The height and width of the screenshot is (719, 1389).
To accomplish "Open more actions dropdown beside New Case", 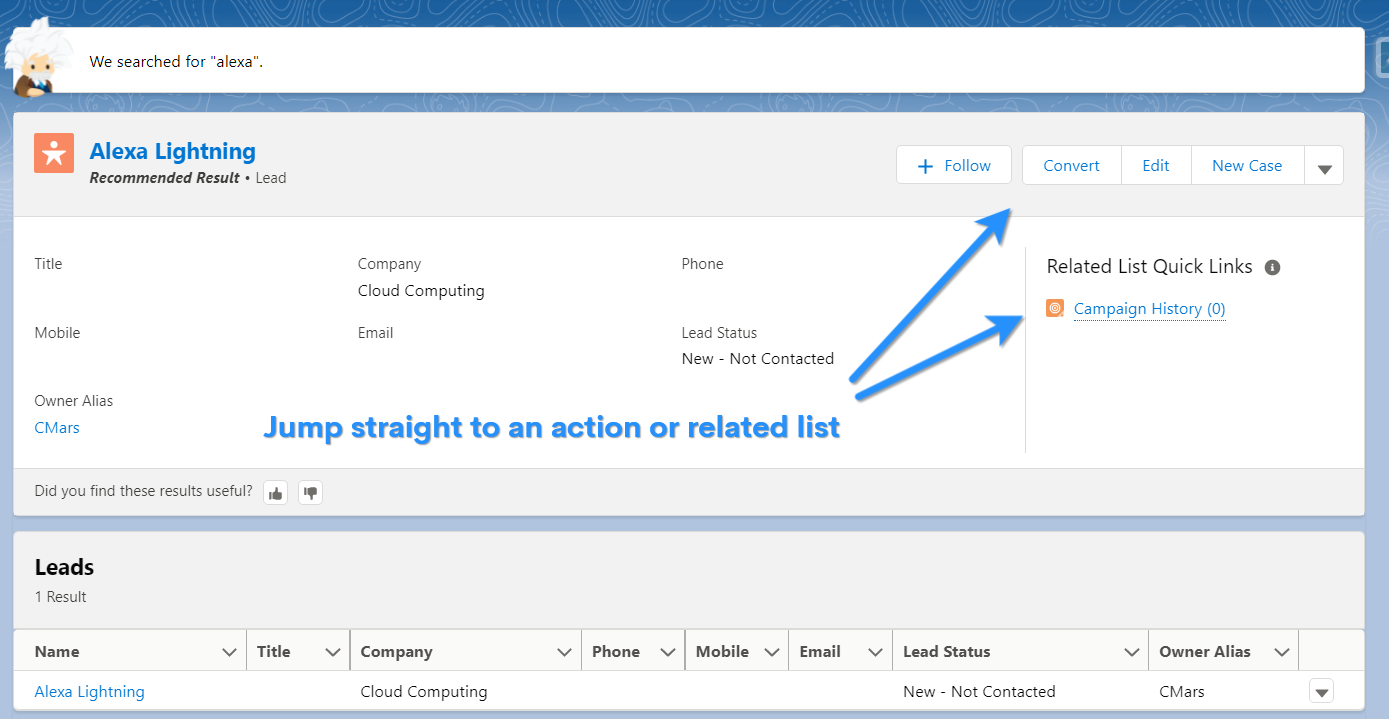I will tap(1324, 165).
